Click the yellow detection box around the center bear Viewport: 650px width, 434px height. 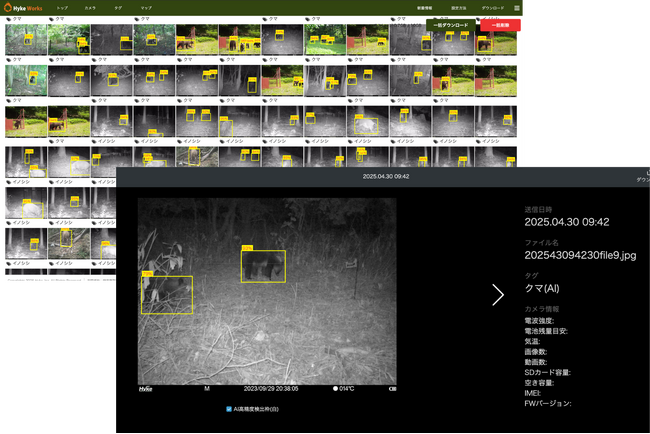tap(263, 266)
